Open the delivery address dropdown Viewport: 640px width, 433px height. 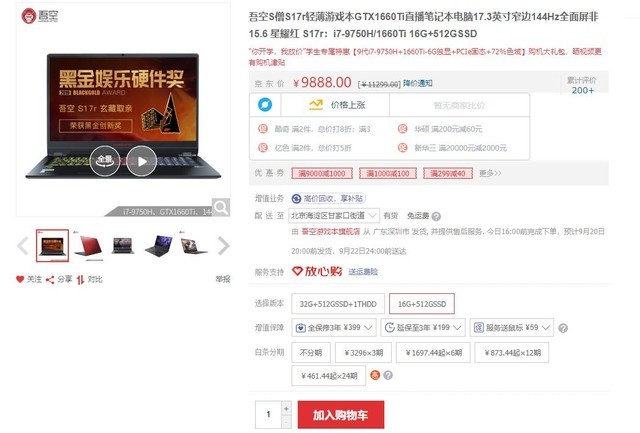334,215
